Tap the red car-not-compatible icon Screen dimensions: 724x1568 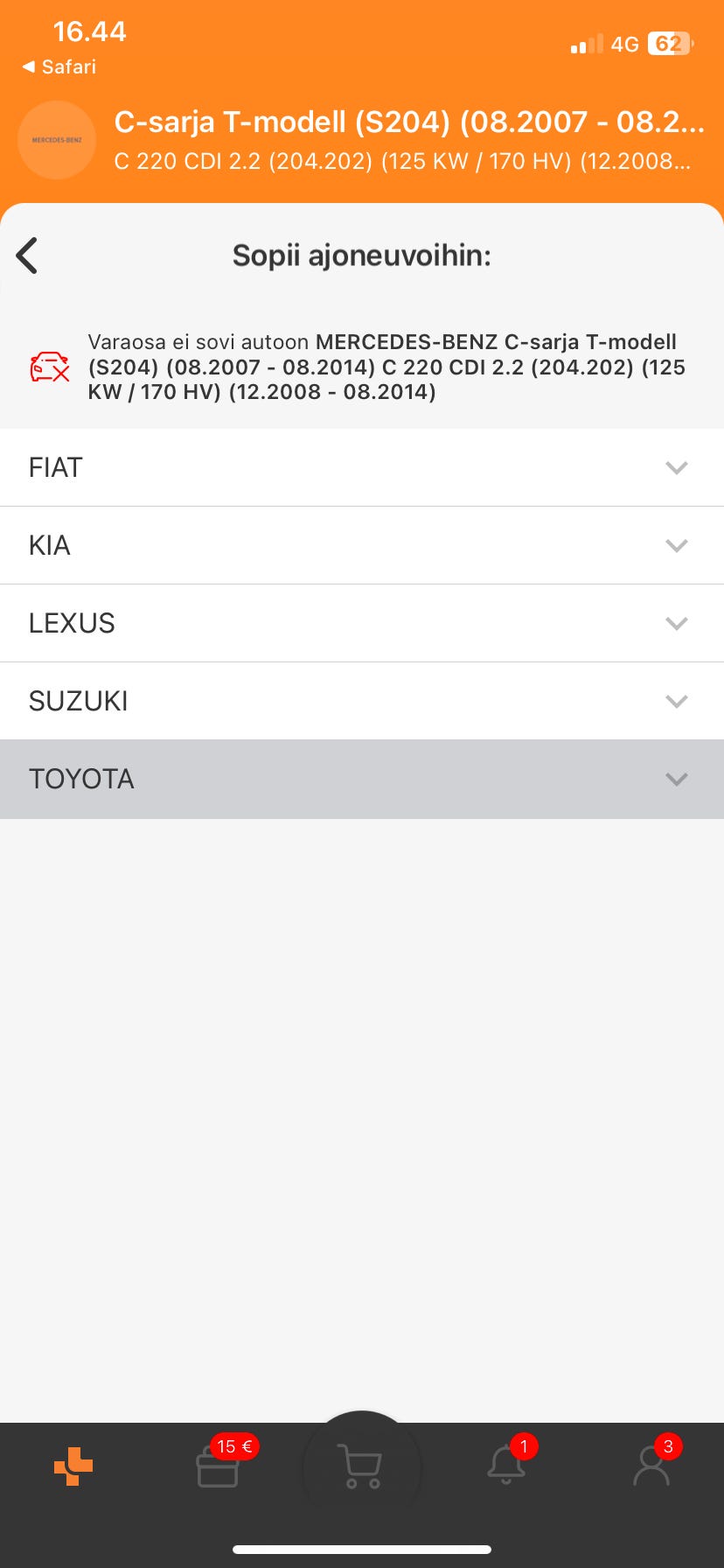pyautogui.click(x=50, y=367)
